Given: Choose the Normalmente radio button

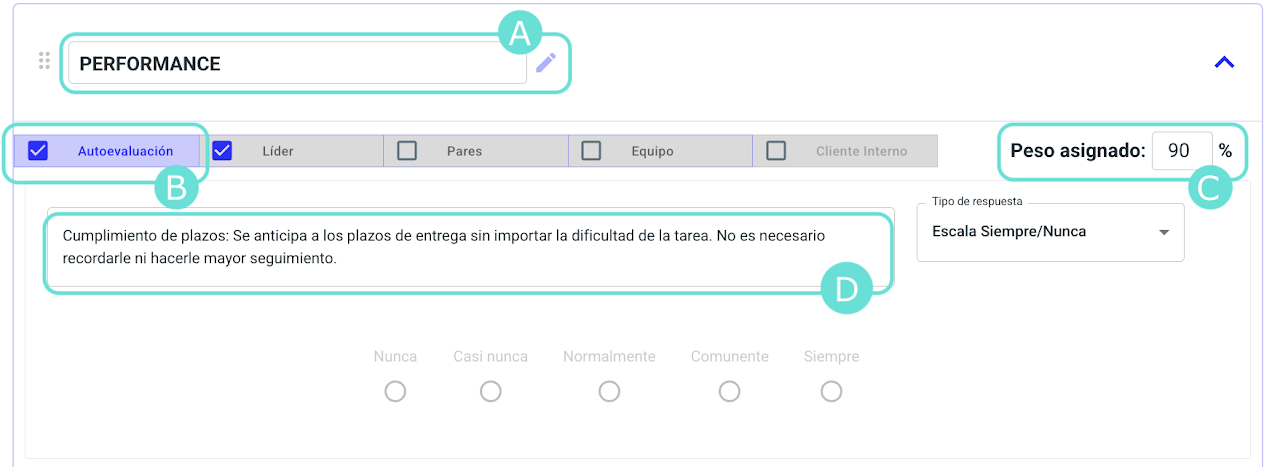Looking at the screenshot, I should point(609,391).
